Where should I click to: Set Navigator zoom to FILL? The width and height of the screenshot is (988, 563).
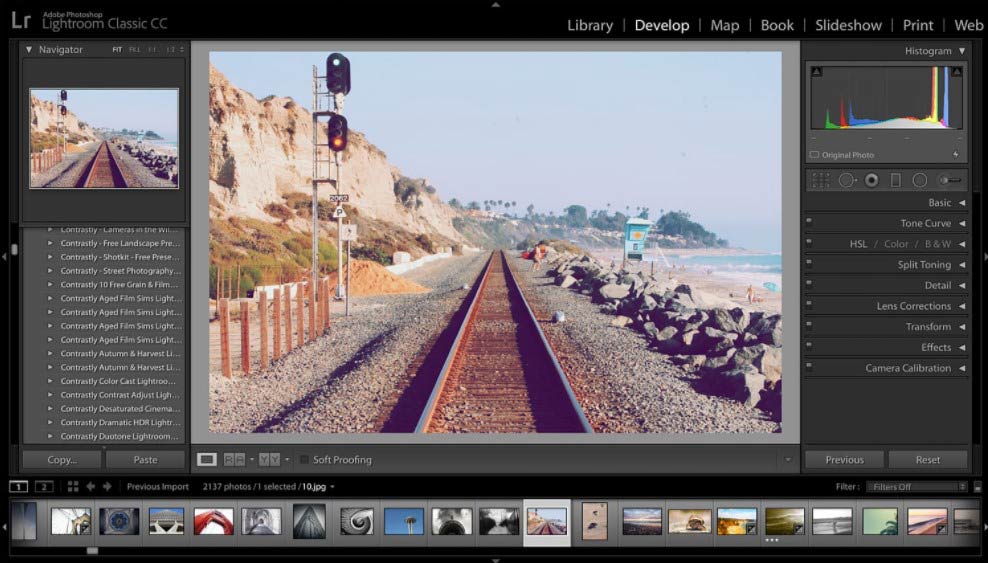coord(135,49)
